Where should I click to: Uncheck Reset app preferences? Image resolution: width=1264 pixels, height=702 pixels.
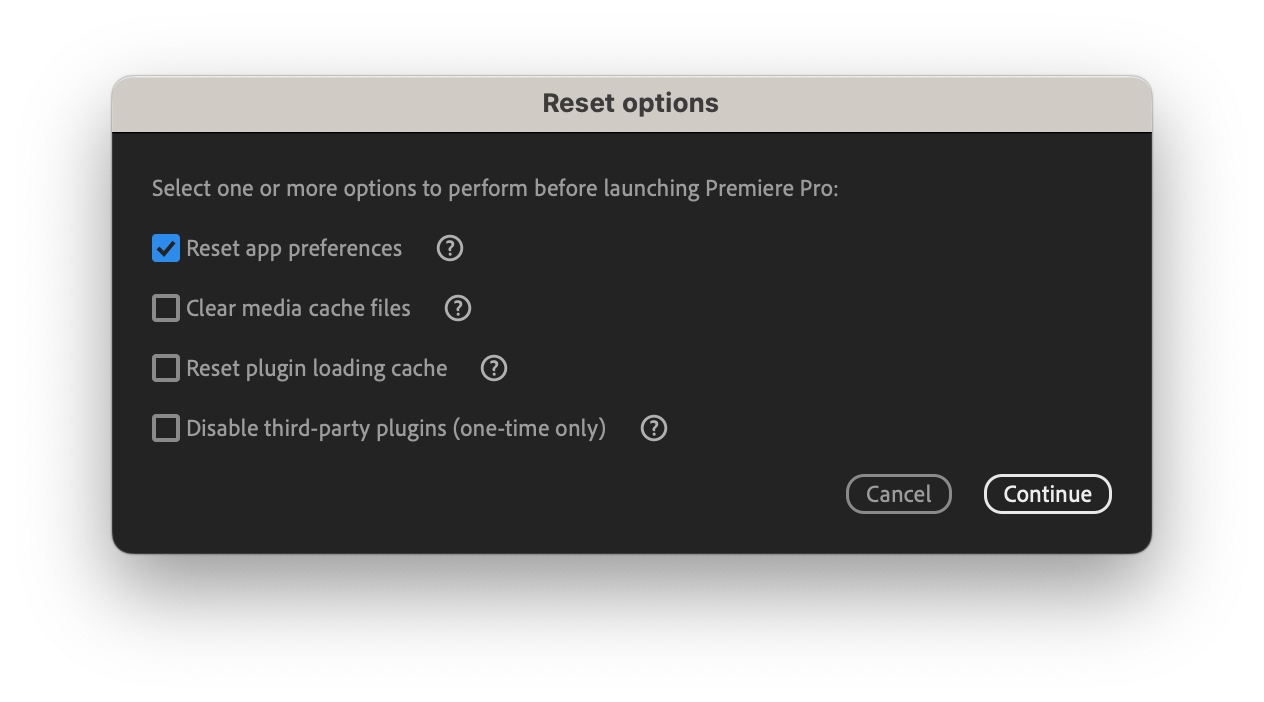point(165,248)
